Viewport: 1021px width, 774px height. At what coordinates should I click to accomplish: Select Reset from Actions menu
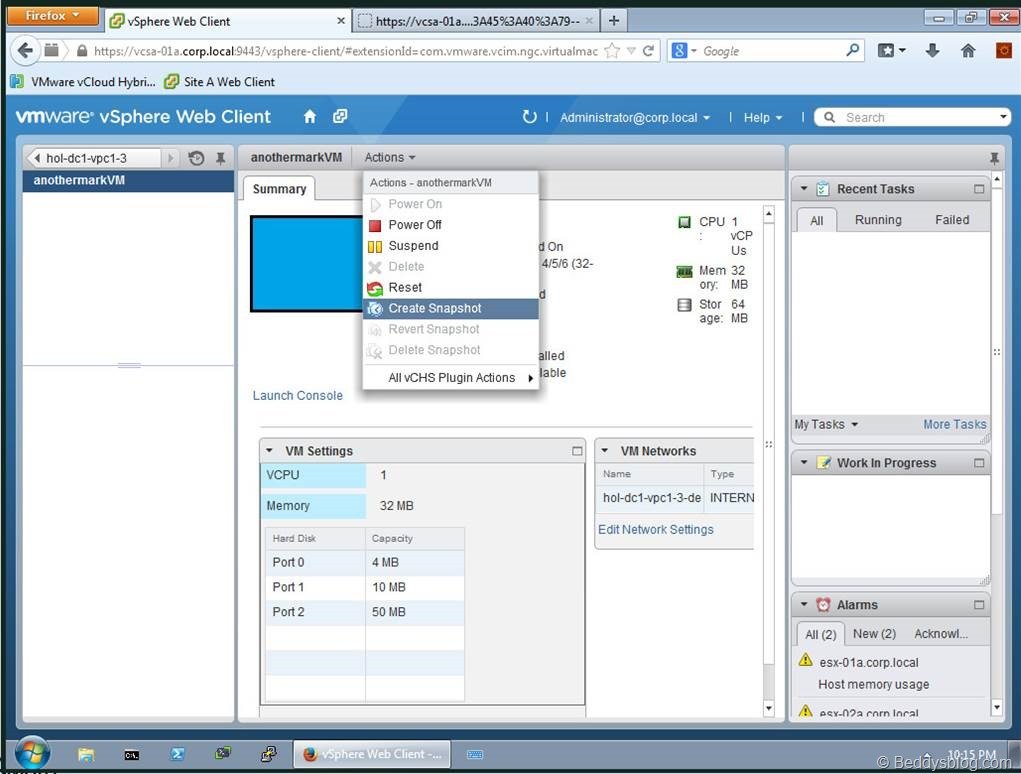[451, 288]
